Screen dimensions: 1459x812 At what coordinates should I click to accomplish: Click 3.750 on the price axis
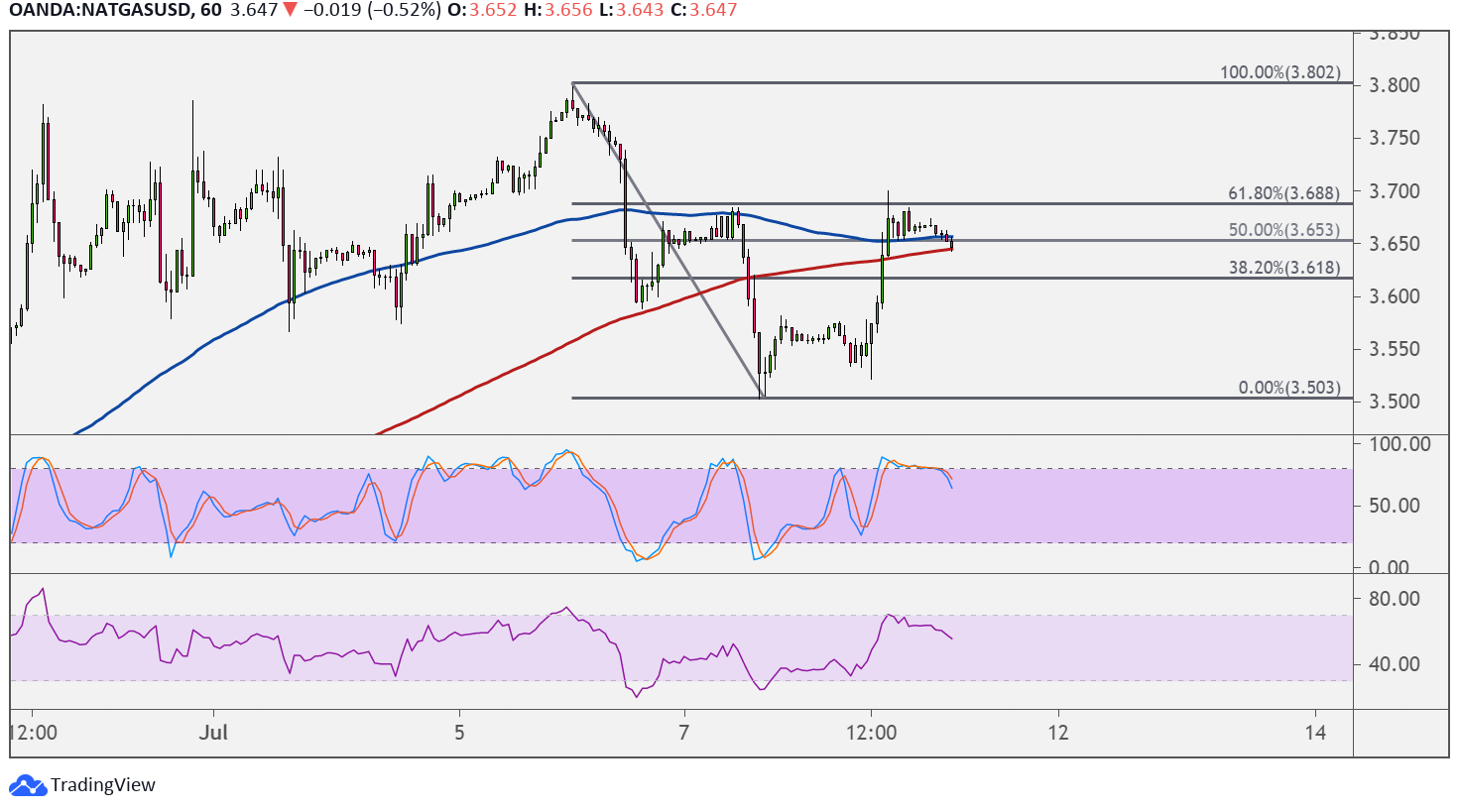point(1395,138)
